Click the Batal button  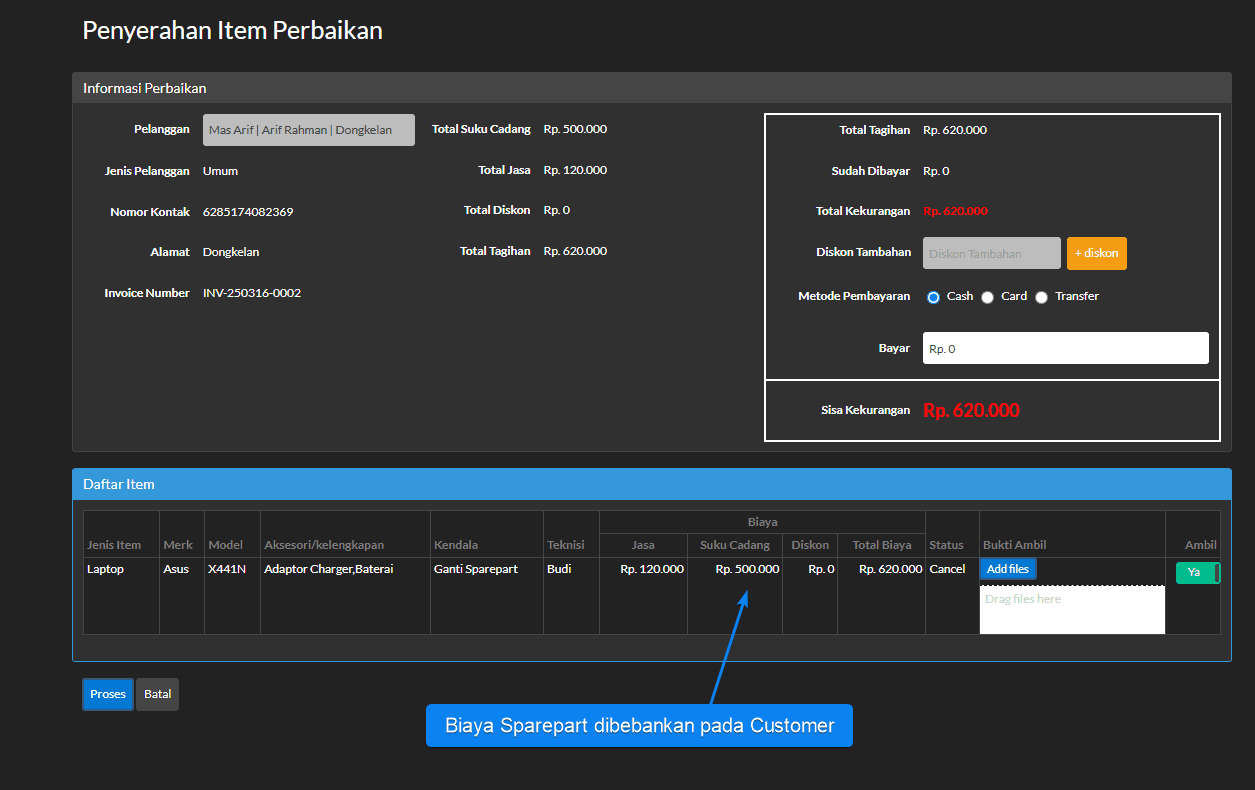(x=157, y=694)
